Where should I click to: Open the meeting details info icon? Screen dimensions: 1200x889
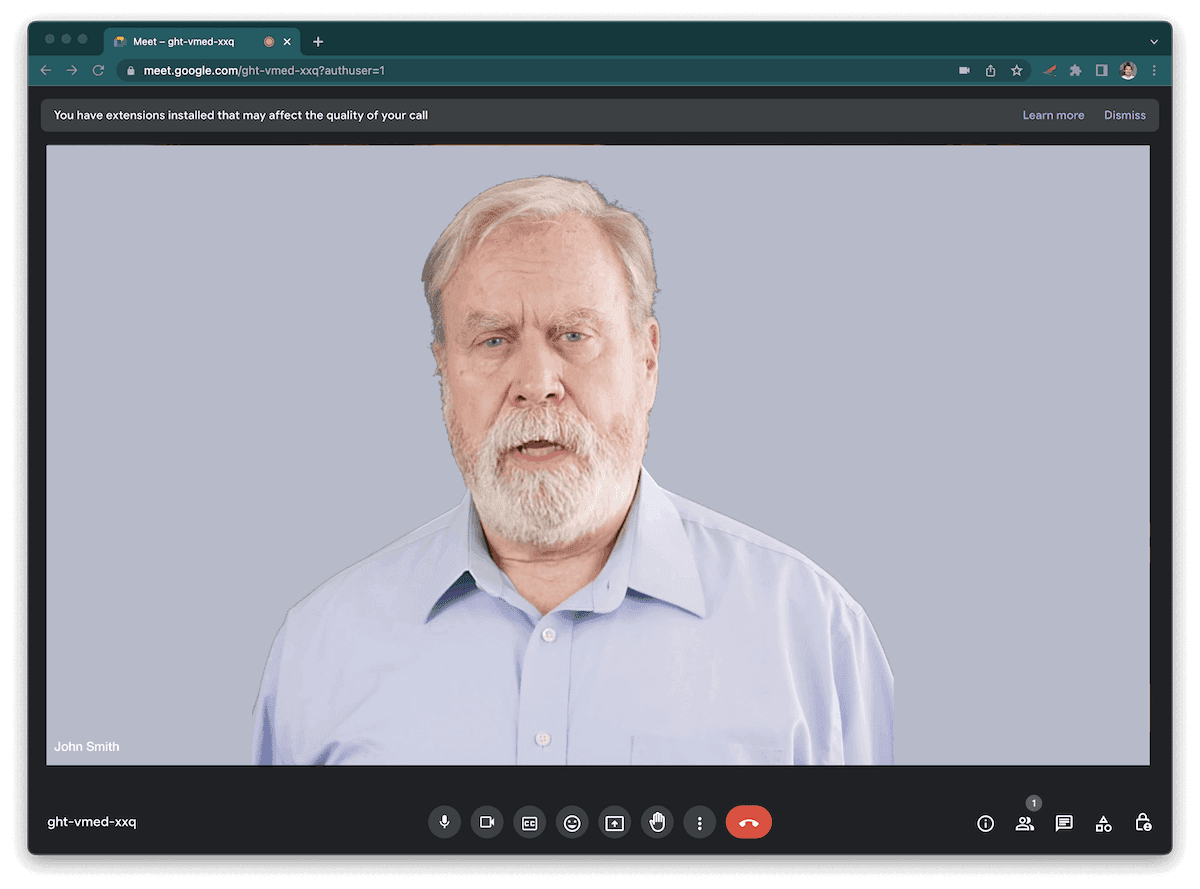coord(985,823)
